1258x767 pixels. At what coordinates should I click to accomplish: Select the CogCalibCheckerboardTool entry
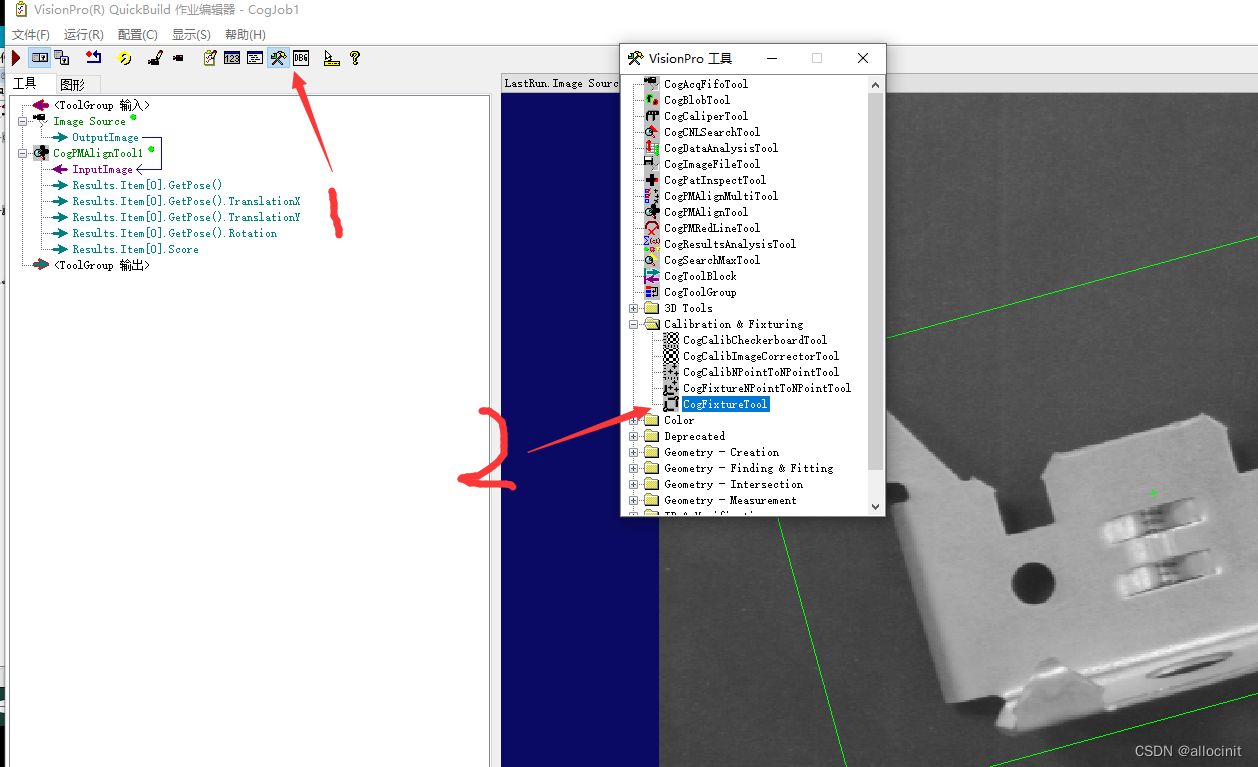[x=755, y=340]
